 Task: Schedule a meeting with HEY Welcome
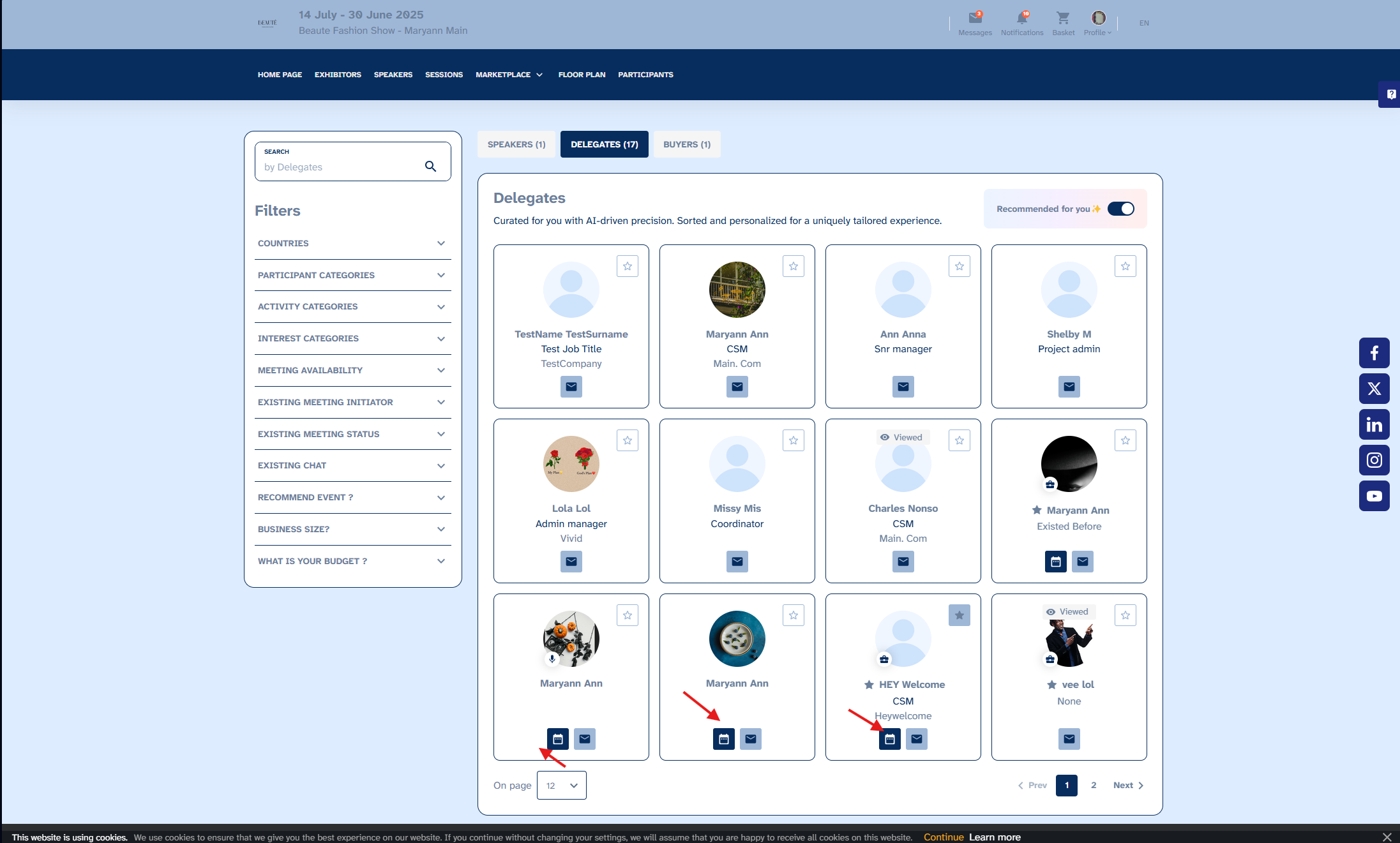pos(889,739)
